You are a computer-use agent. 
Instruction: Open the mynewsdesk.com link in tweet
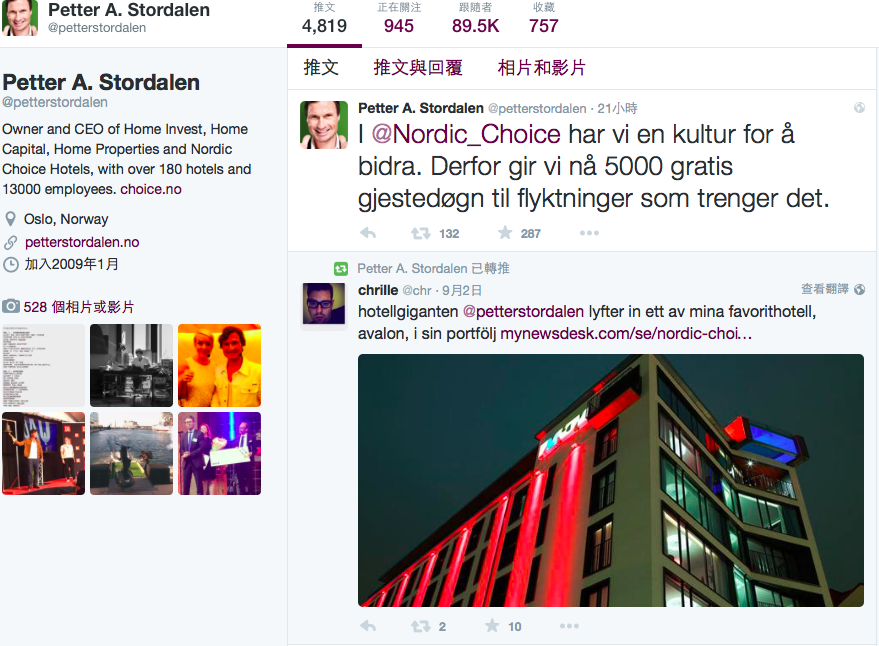point(626,334)
